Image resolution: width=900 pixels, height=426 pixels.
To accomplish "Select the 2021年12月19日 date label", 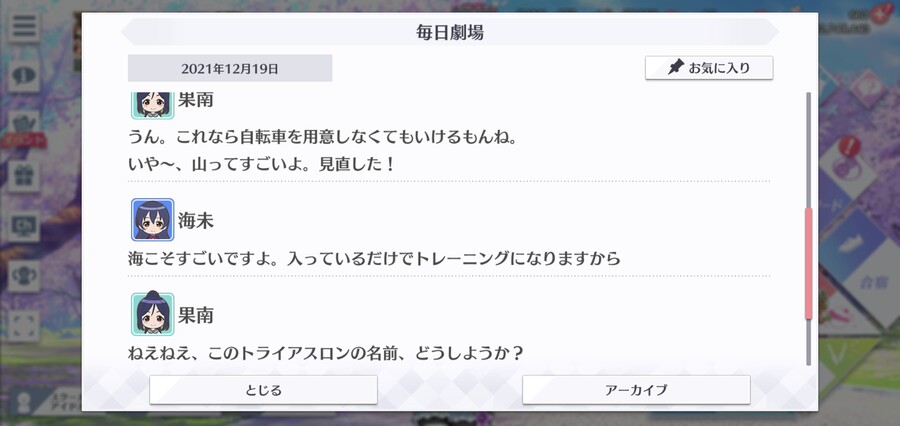I will (230, 68).
